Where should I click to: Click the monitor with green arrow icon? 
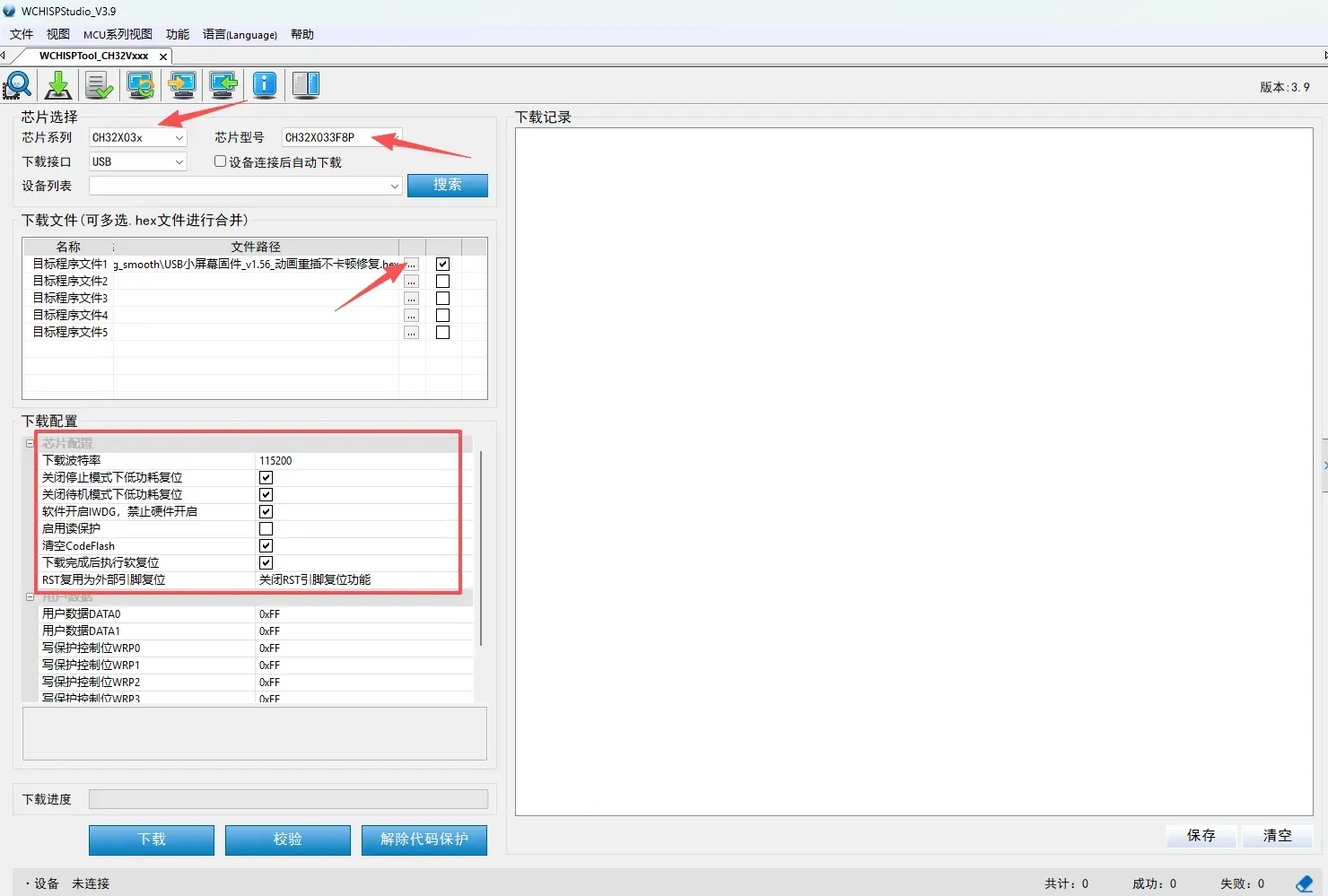[x=223, y=85]
